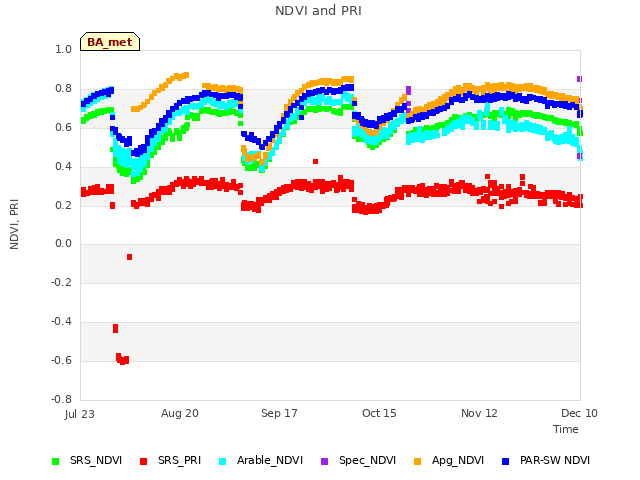Click the red SRS_PRI outlier point near -0.4
Viewport: 640px width, 480px height.
(116, 328)
